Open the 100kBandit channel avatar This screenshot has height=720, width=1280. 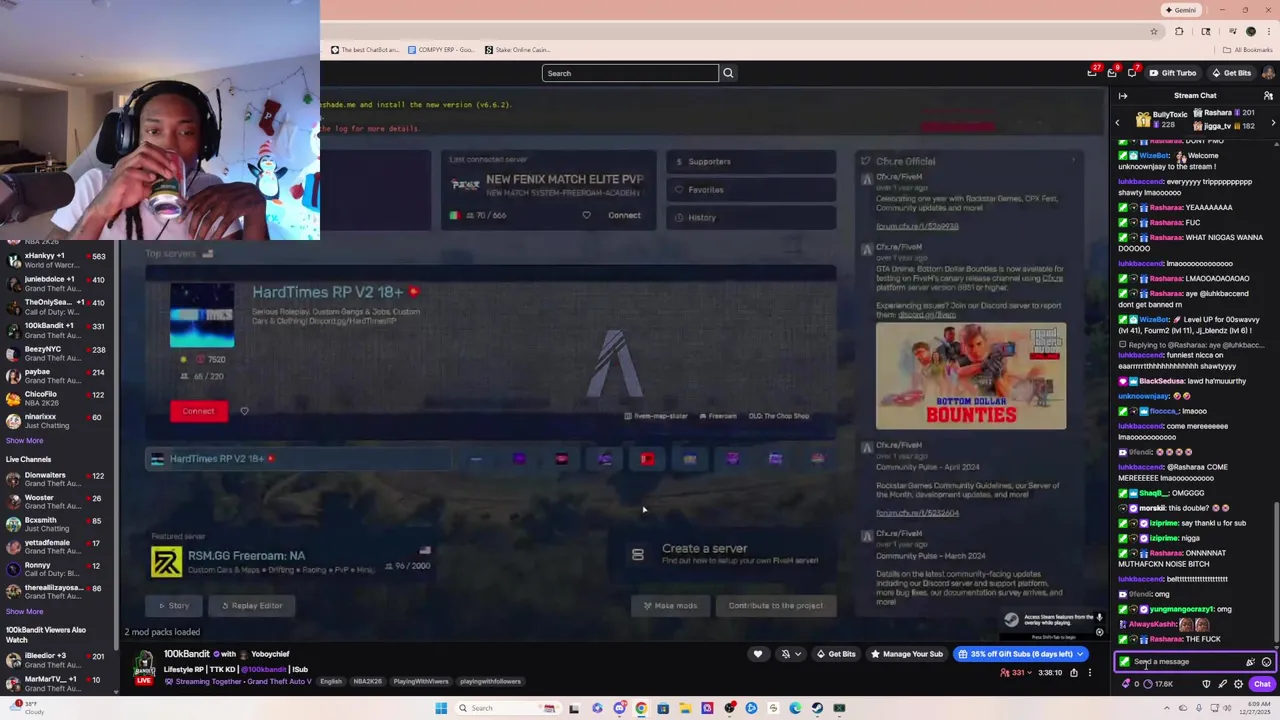tap(144, 663)
